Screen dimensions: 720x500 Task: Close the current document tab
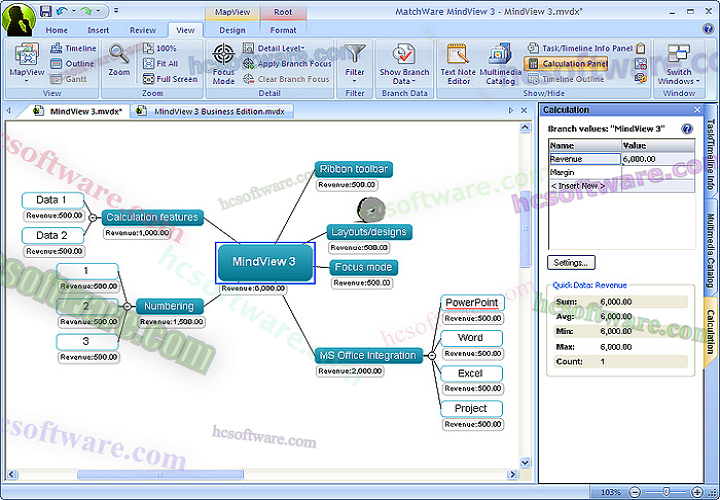tap(524, 111)
